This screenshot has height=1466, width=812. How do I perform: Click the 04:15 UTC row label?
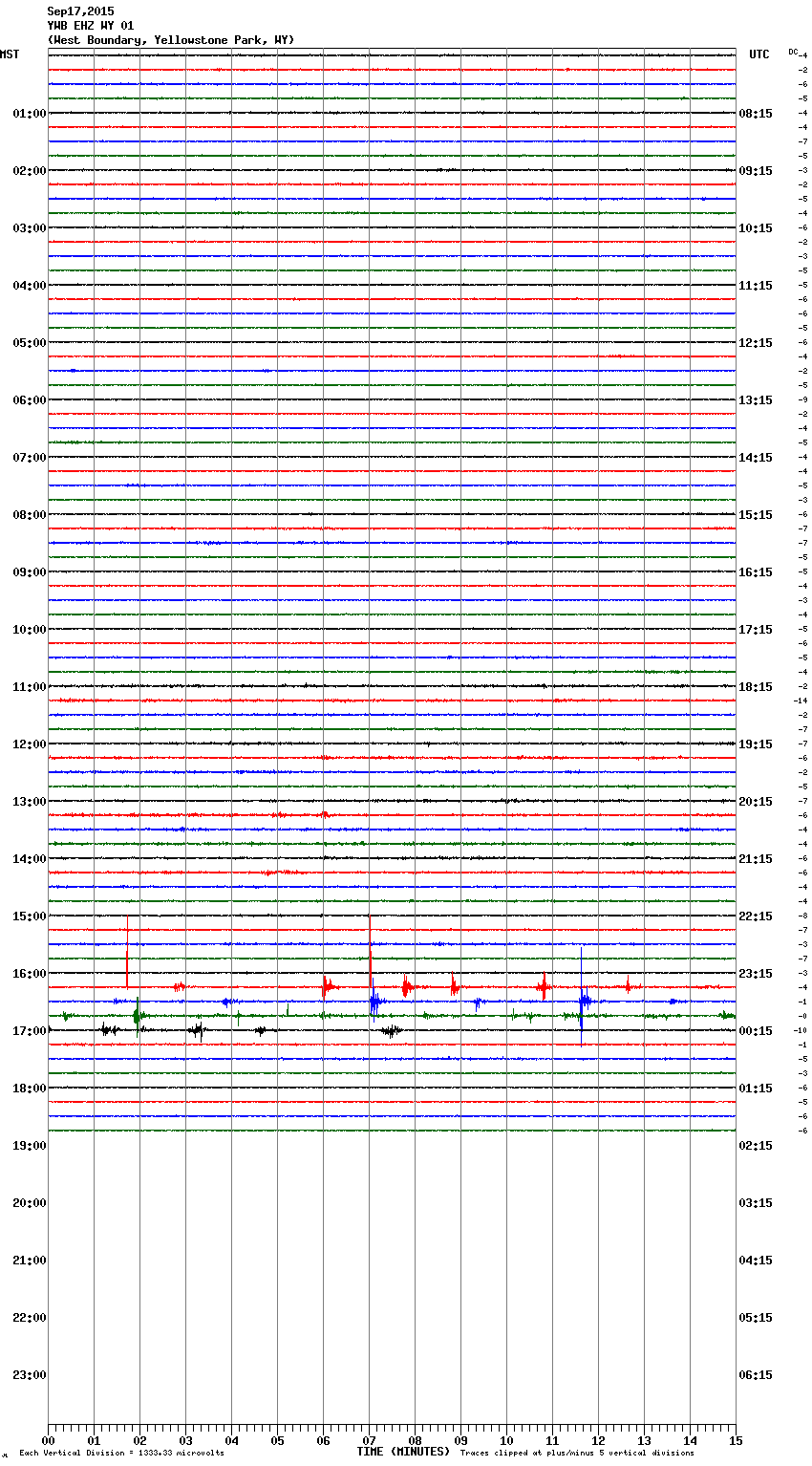[x=756, y=1261]
